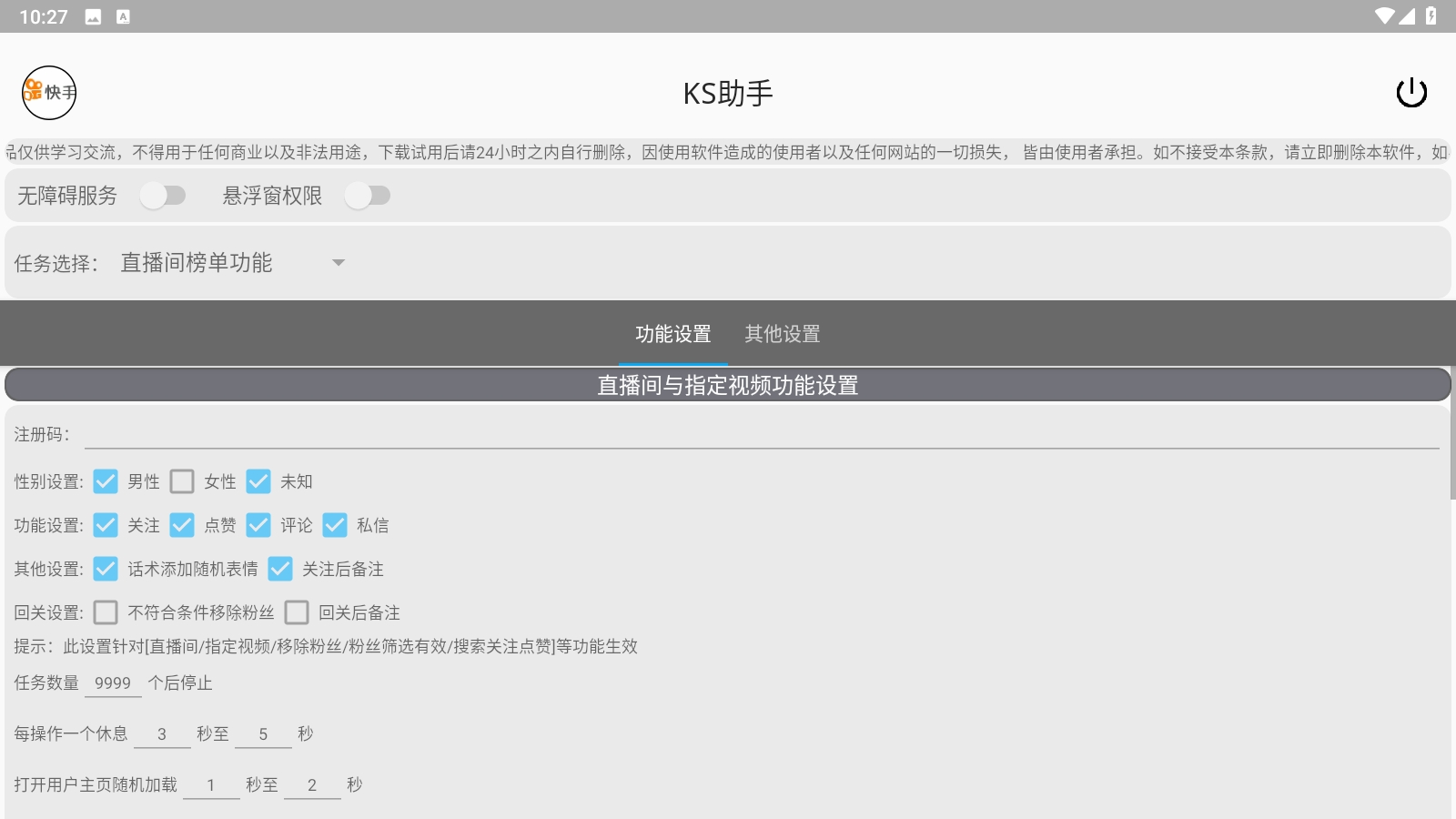
Task: Edit the 任务数量 9999 value
Action: coord(113,682)
